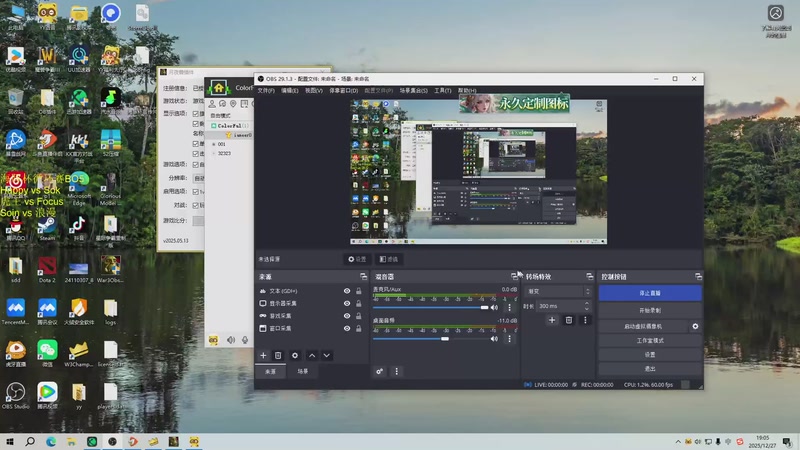Click the 工作室模式 studio mode button
The height and width of the screenshot is (450, 800).
click(650, 340)
